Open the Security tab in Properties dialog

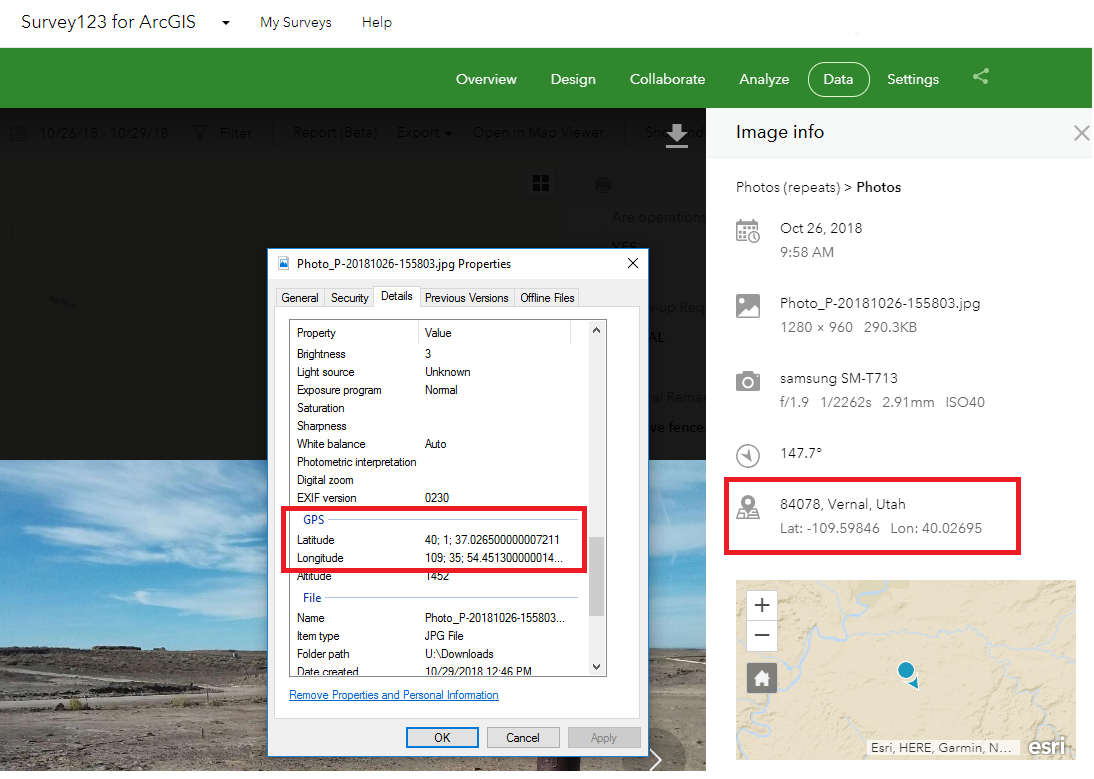(350, 298)
